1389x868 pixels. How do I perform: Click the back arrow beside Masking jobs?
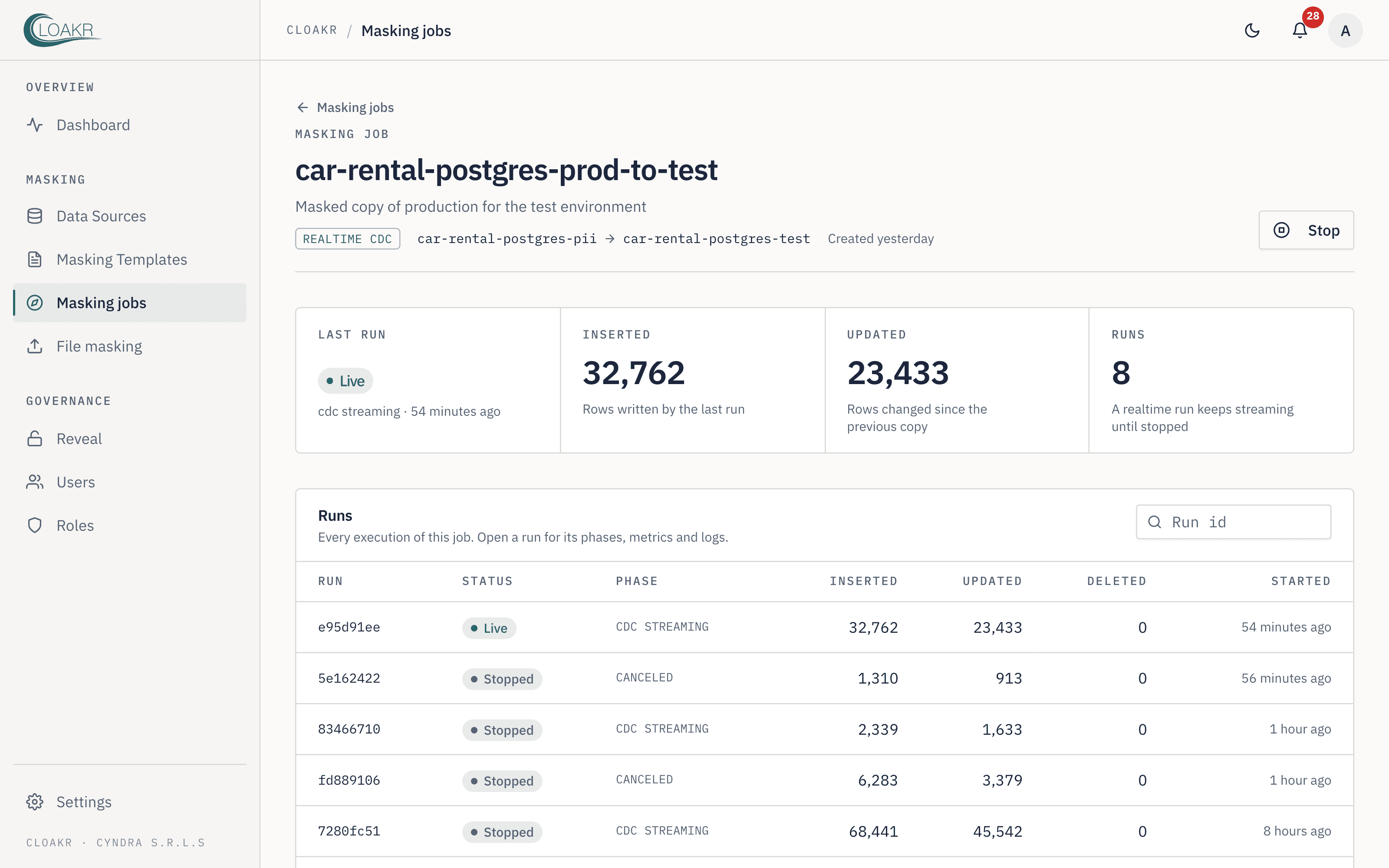303,107
